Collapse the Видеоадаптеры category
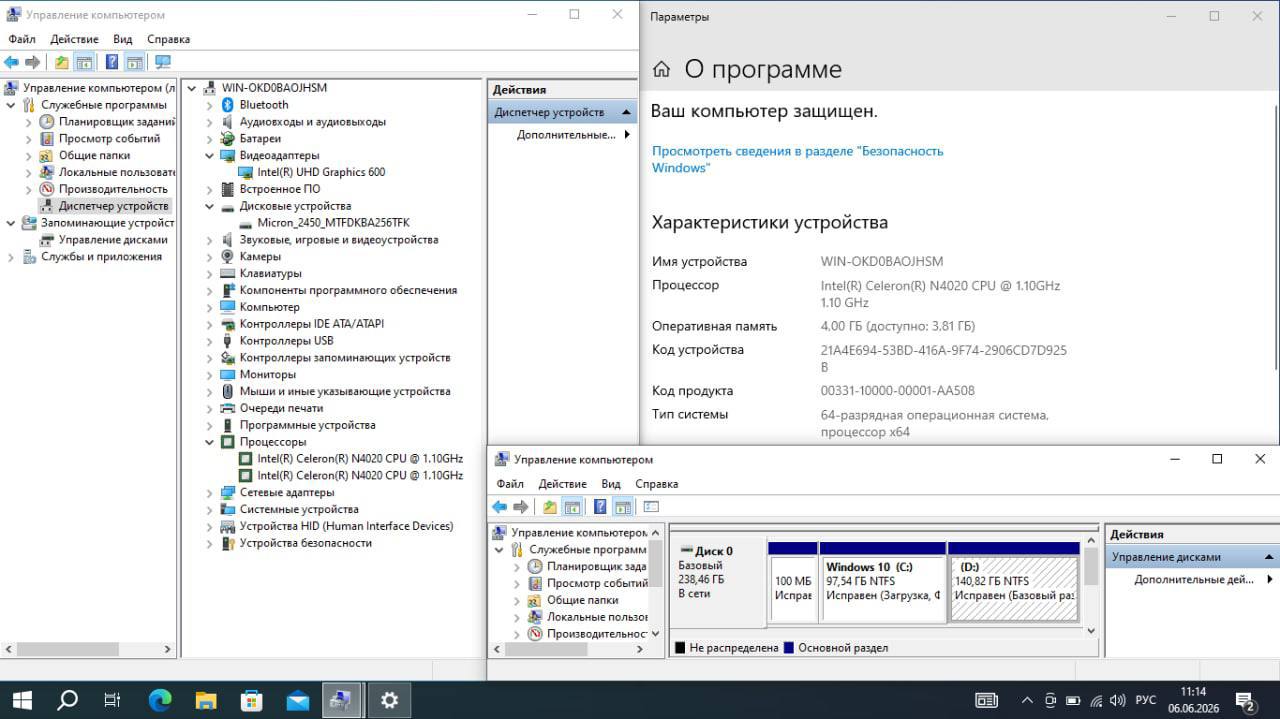1280x719 pixels. pos(209,156)
